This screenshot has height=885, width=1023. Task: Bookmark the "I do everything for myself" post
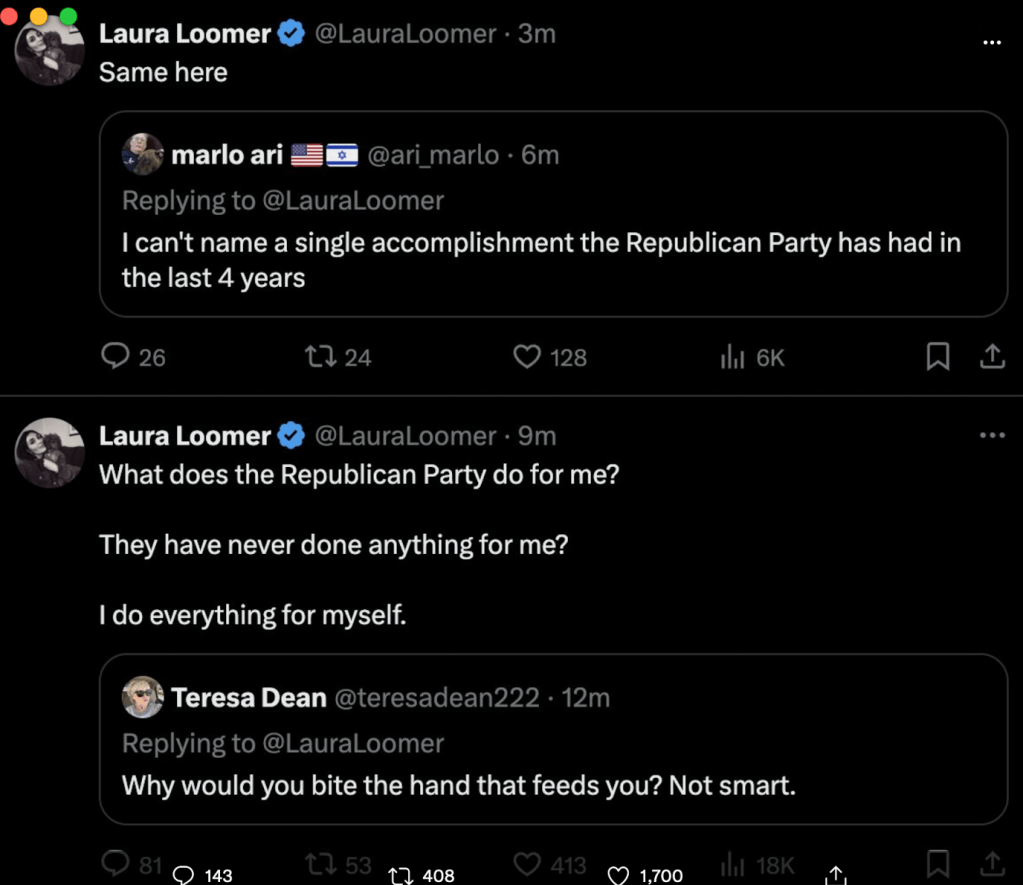937,863
